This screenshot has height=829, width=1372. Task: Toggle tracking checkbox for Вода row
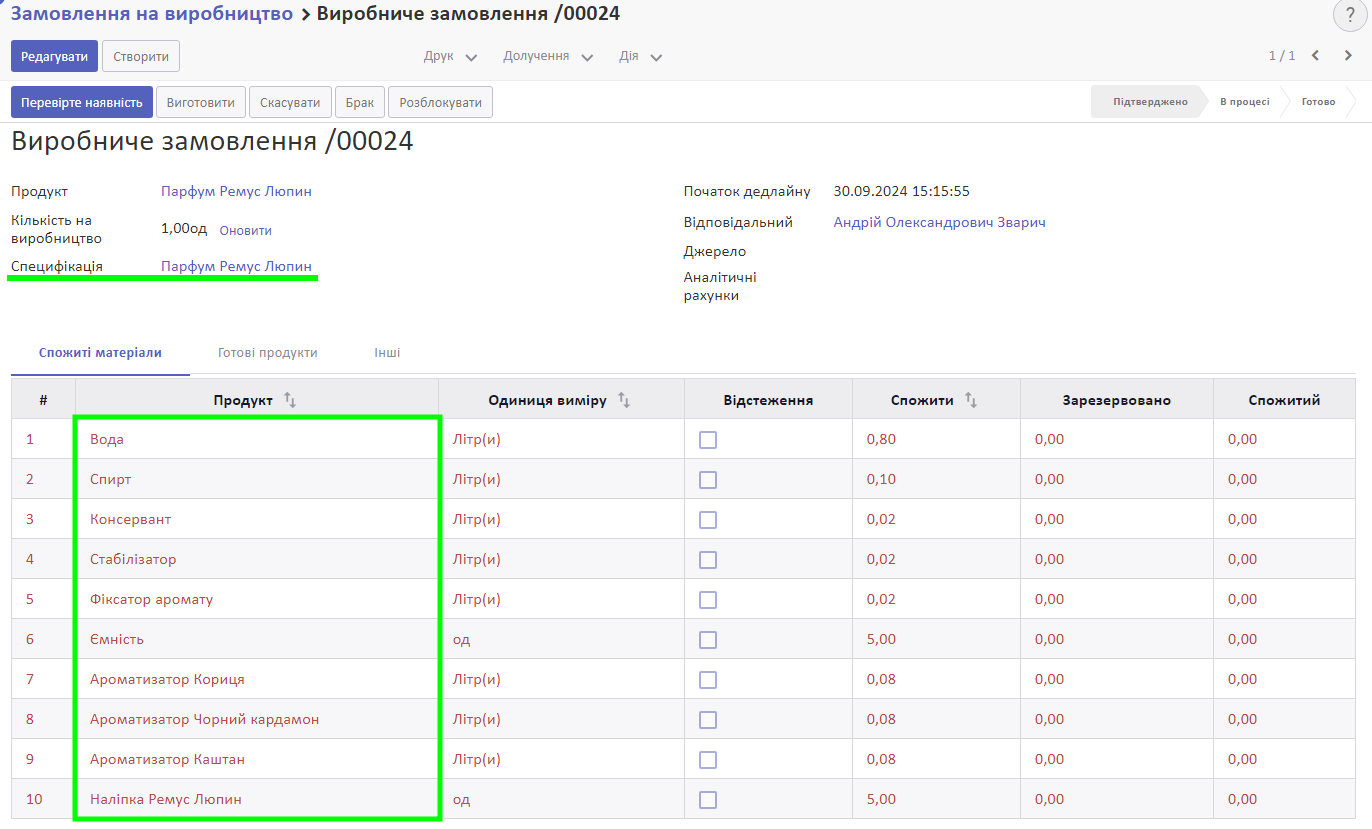click(x=708, y=440)
